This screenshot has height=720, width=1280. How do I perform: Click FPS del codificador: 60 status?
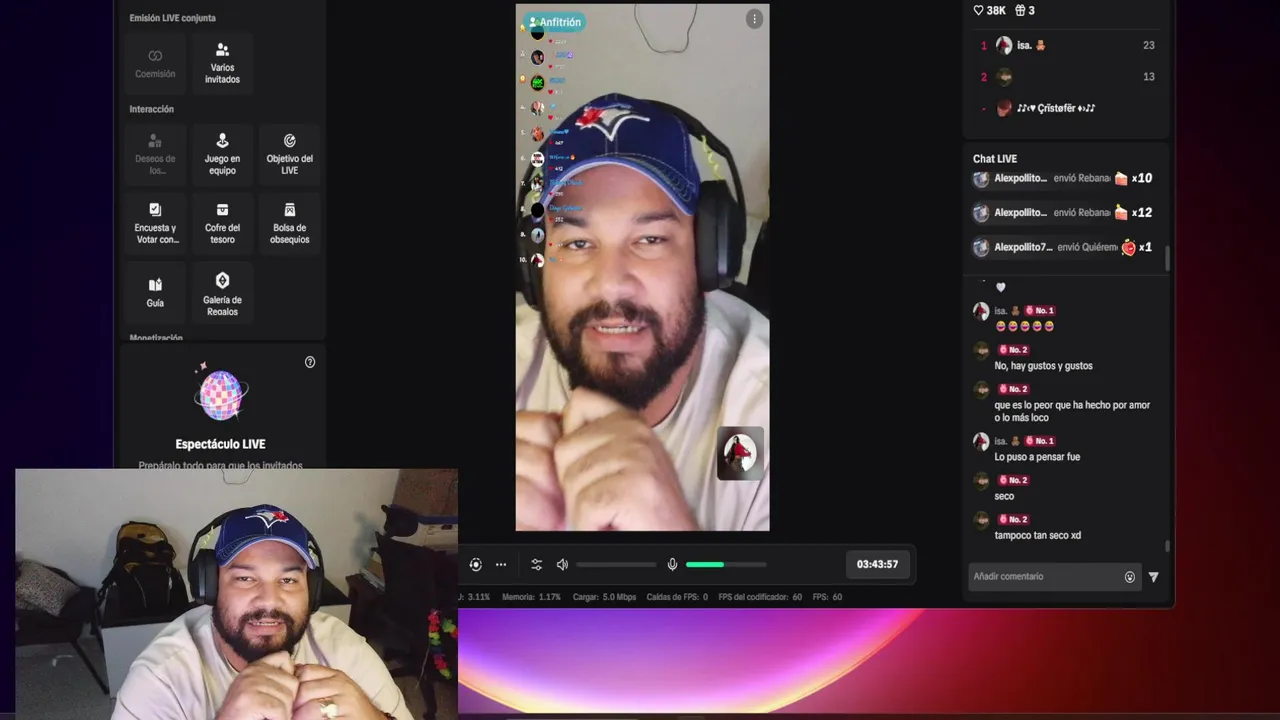760,597
